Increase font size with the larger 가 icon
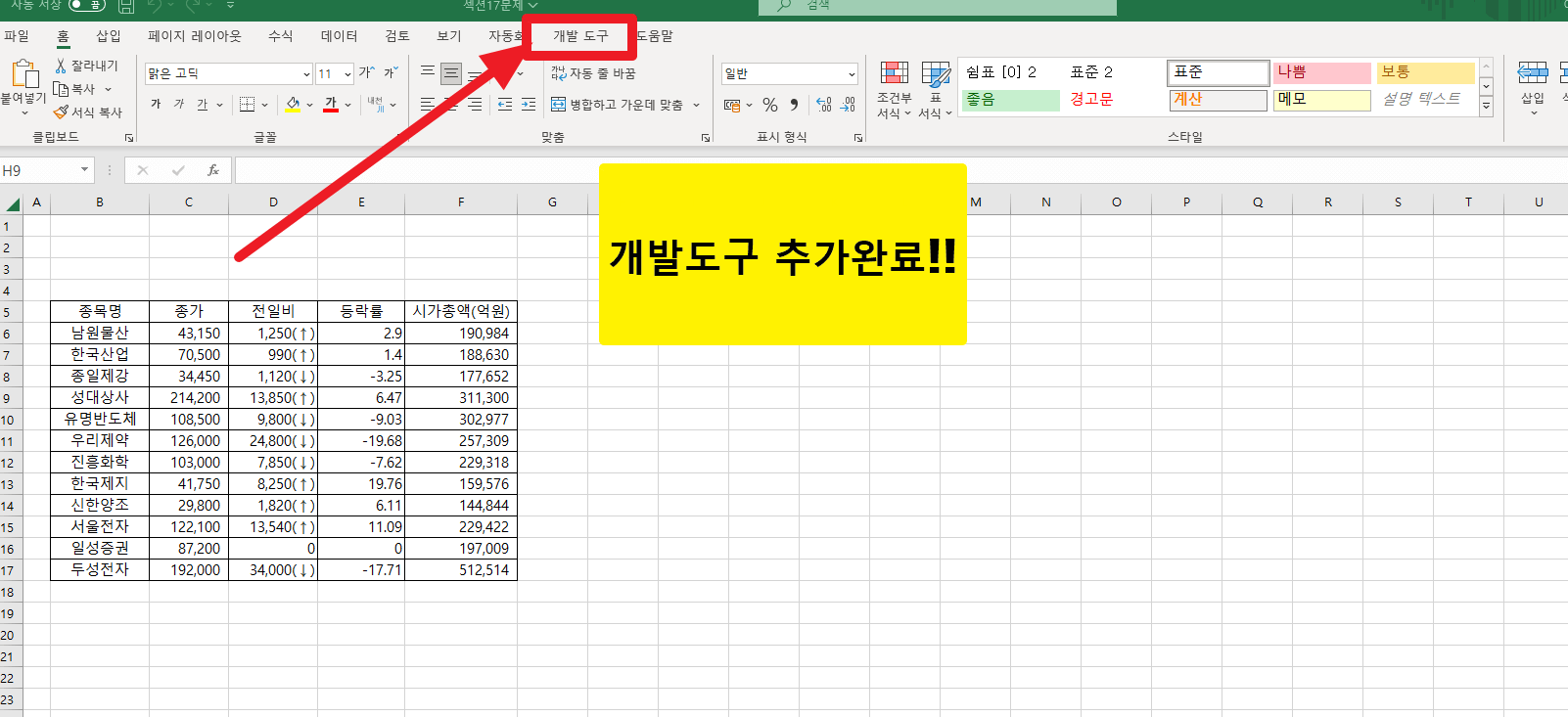Viewport: 1568px width, 717px height. (x=366, y=73)
